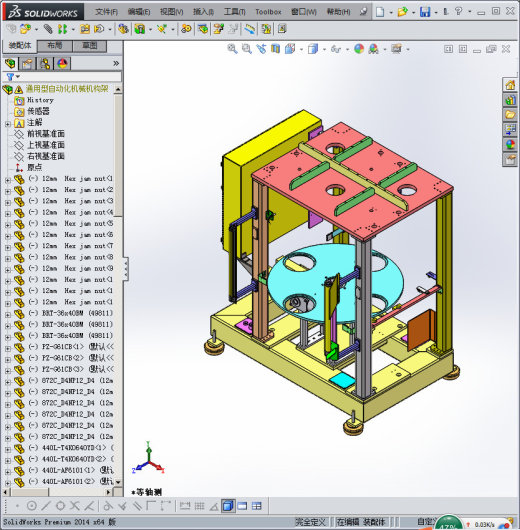The width and height of the screenshot is (520, 530).
Task: Toggle the Single View viewport icon
Action: 242,506
